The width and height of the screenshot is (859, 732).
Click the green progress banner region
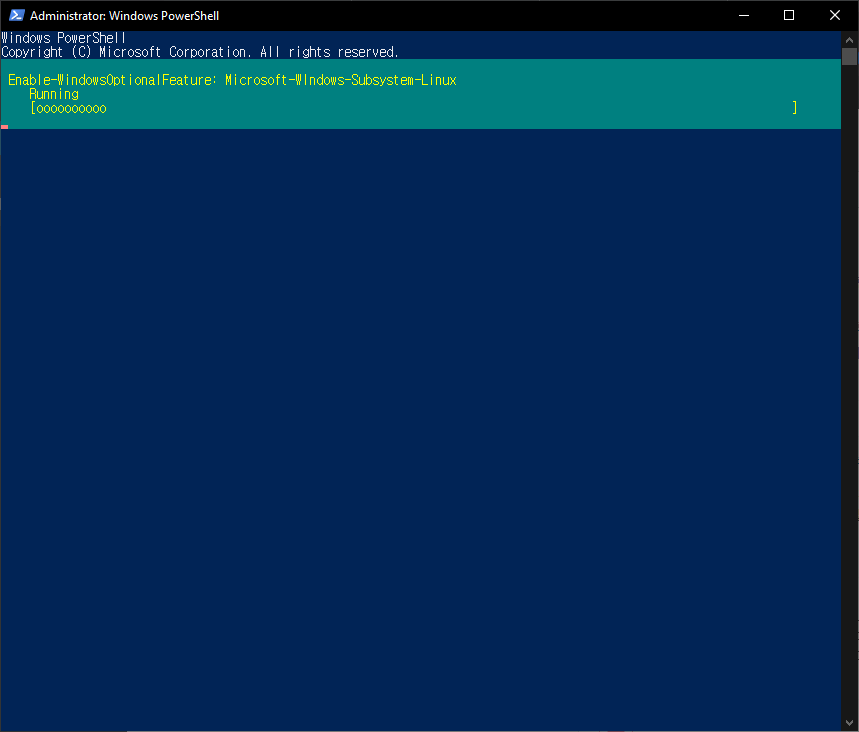(420, 93)
